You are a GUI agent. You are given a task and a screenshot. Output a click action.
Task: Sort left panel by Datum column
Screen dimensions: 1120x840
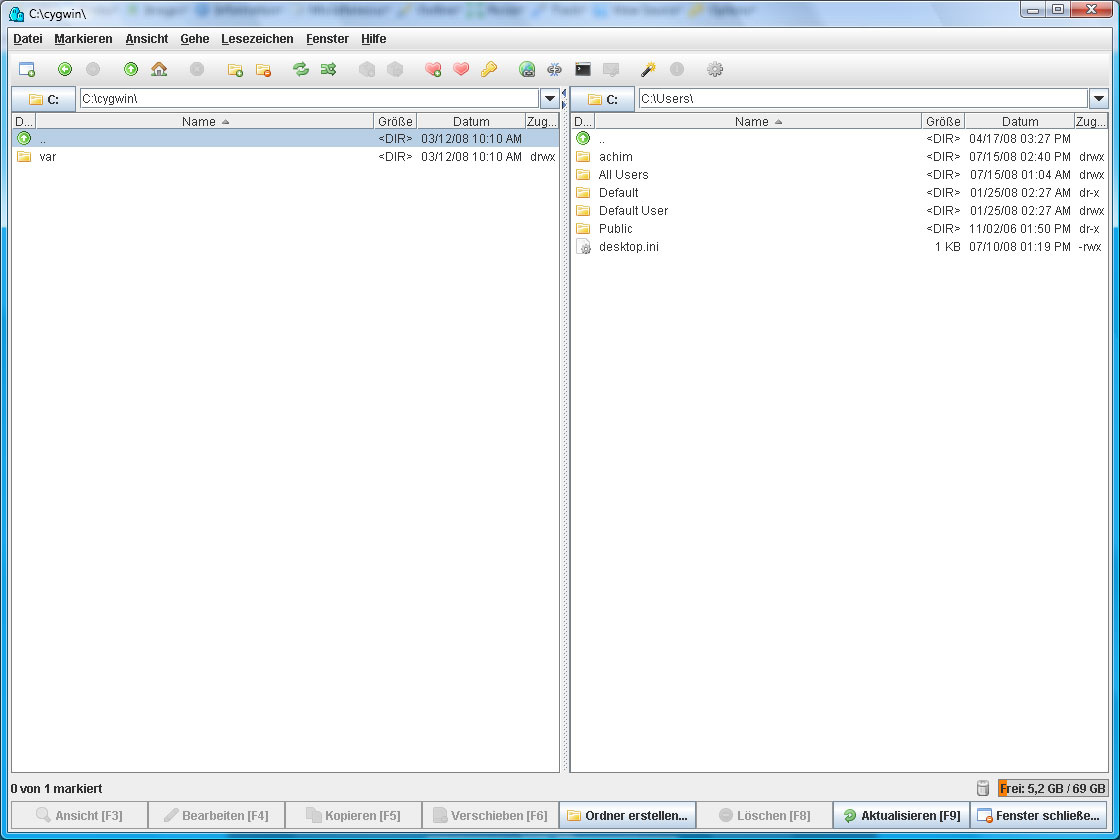click(x=471, y=121)
